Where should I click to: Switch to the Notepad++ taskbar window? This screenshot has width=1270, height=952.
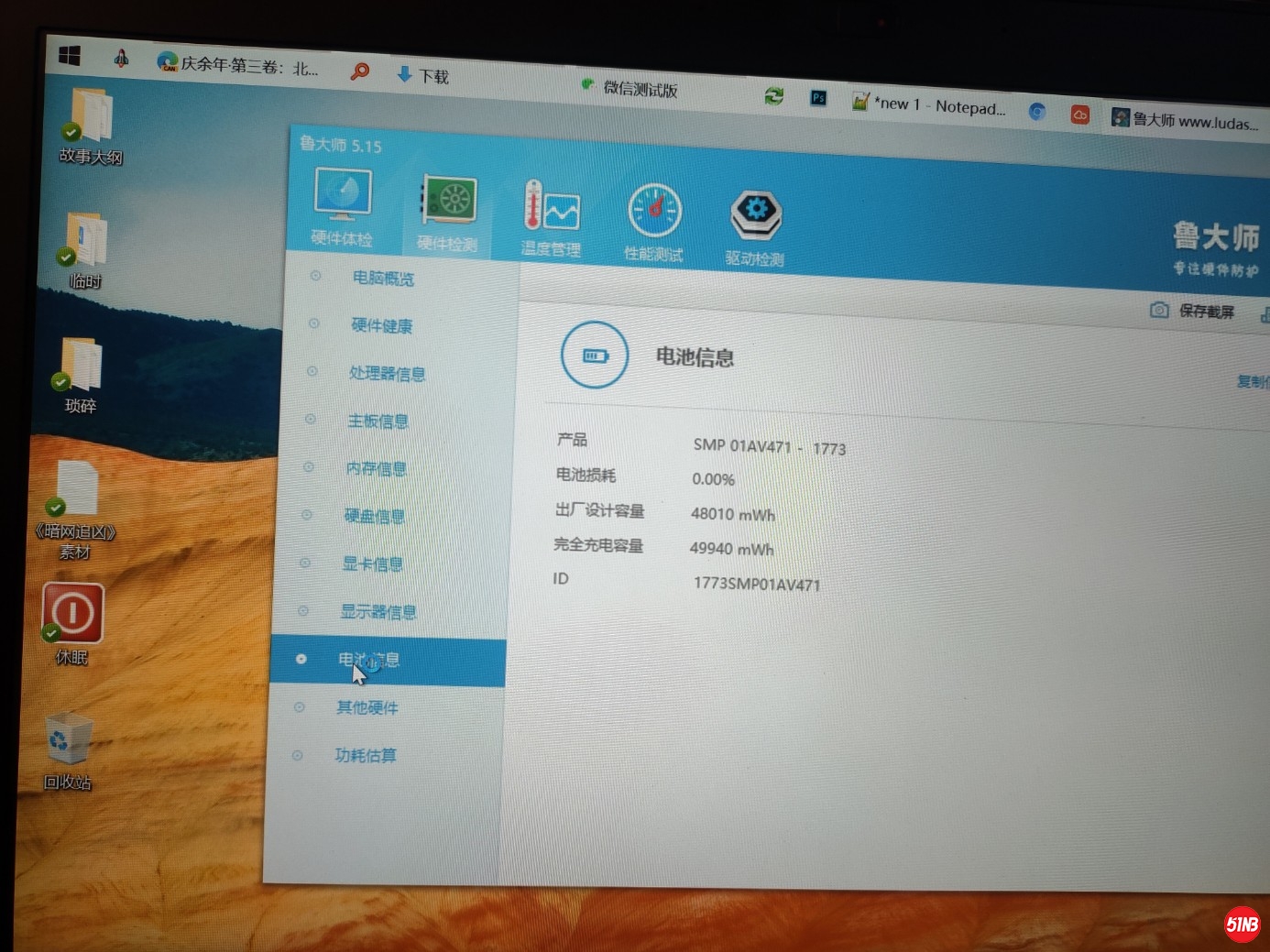point(929,105)
